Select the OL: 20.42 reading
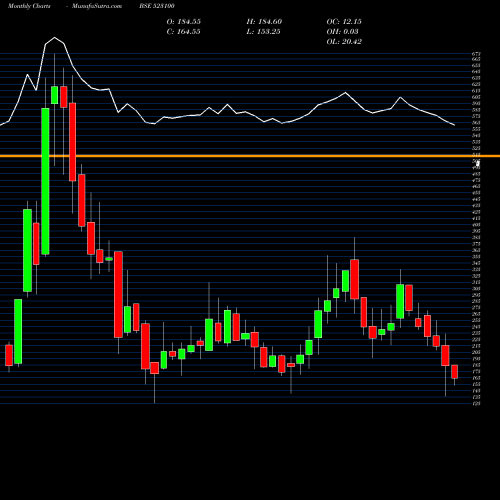This screenshot has height=500, width=500. [344, 42]
